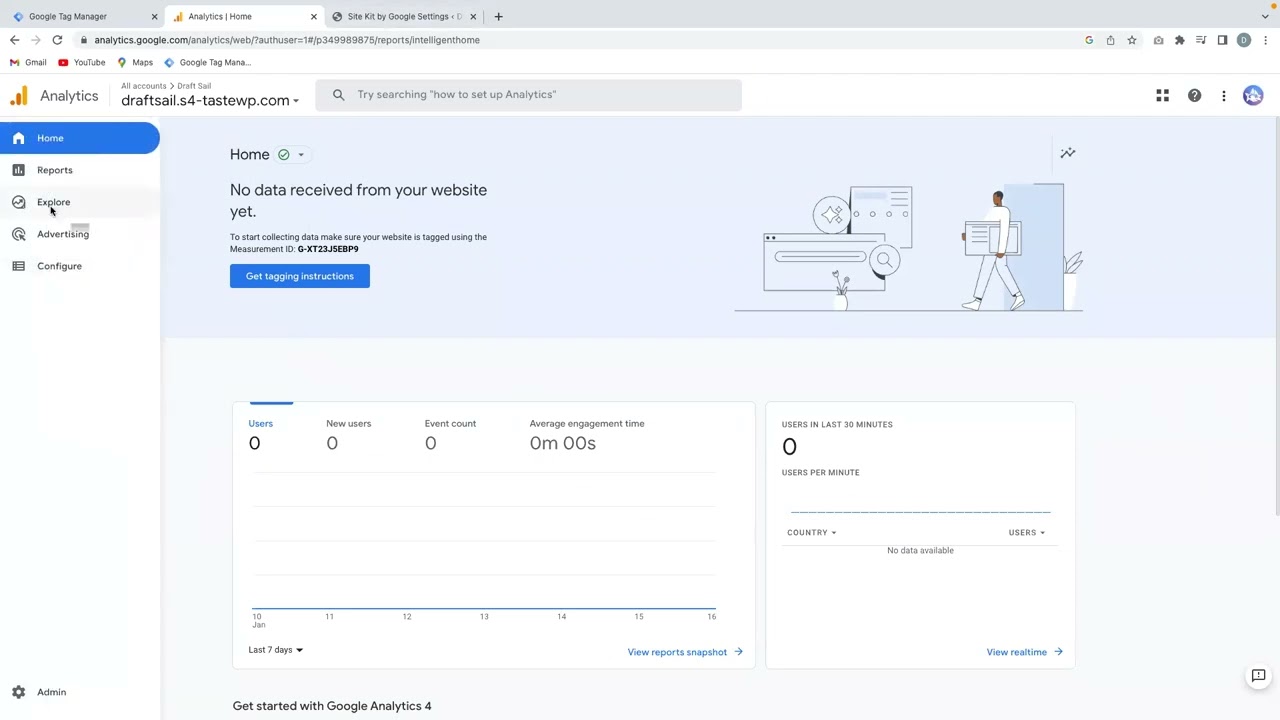The height and width of the screenshot is (720, 1280).
Task: Open View realtime link
Action: coord(1024,652)
